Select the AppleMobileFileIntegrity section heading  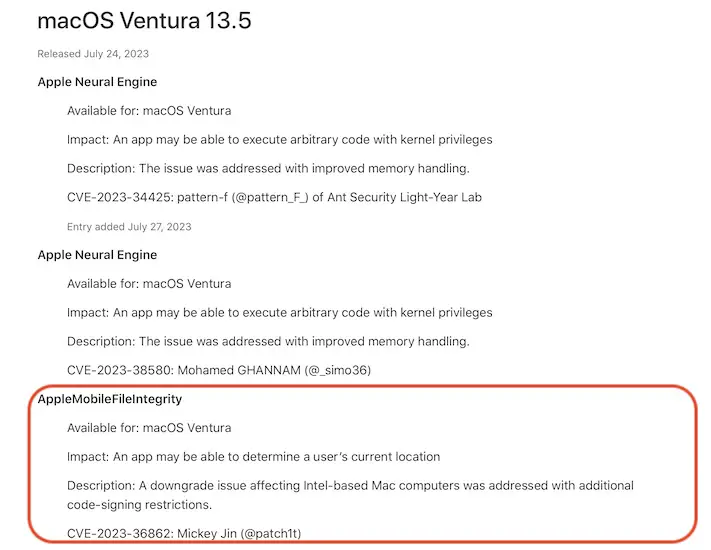coord(110,399)
